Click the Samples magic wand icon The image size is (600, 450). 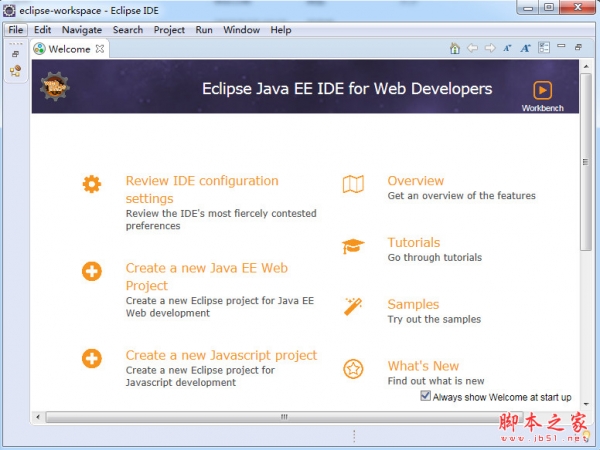352,306
